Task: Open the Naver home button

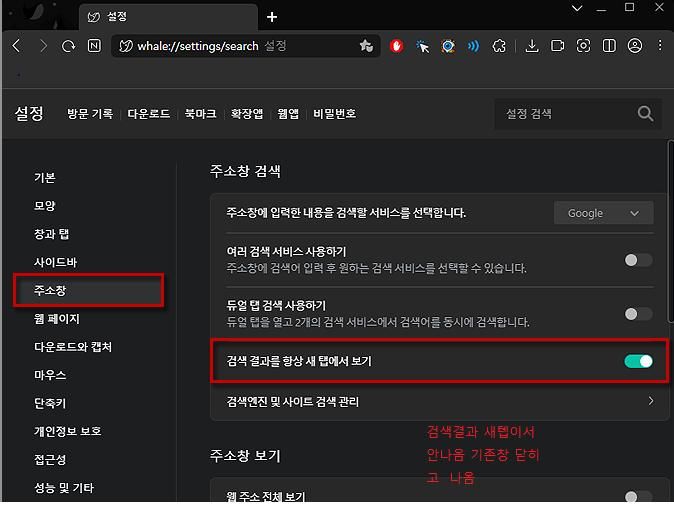Action: [x=94, y=46]
